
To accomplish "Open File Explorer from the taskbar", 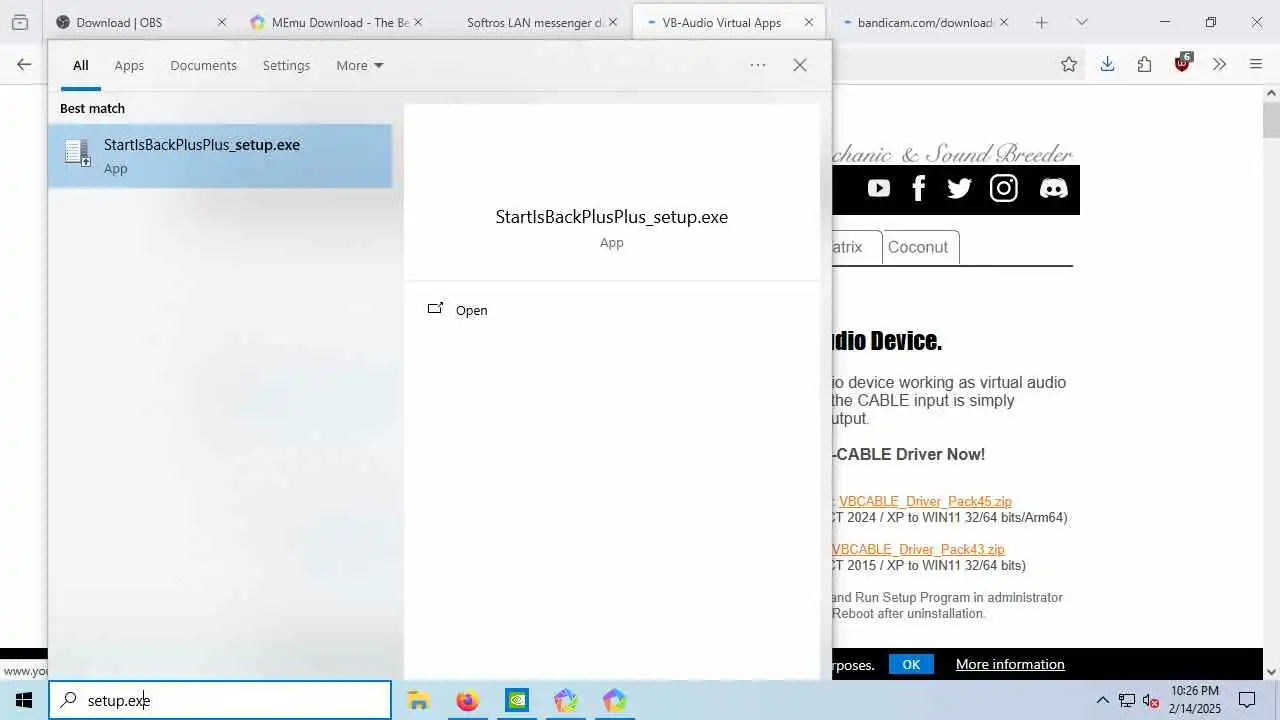I will pyautogui.click(x=418, y=700).
